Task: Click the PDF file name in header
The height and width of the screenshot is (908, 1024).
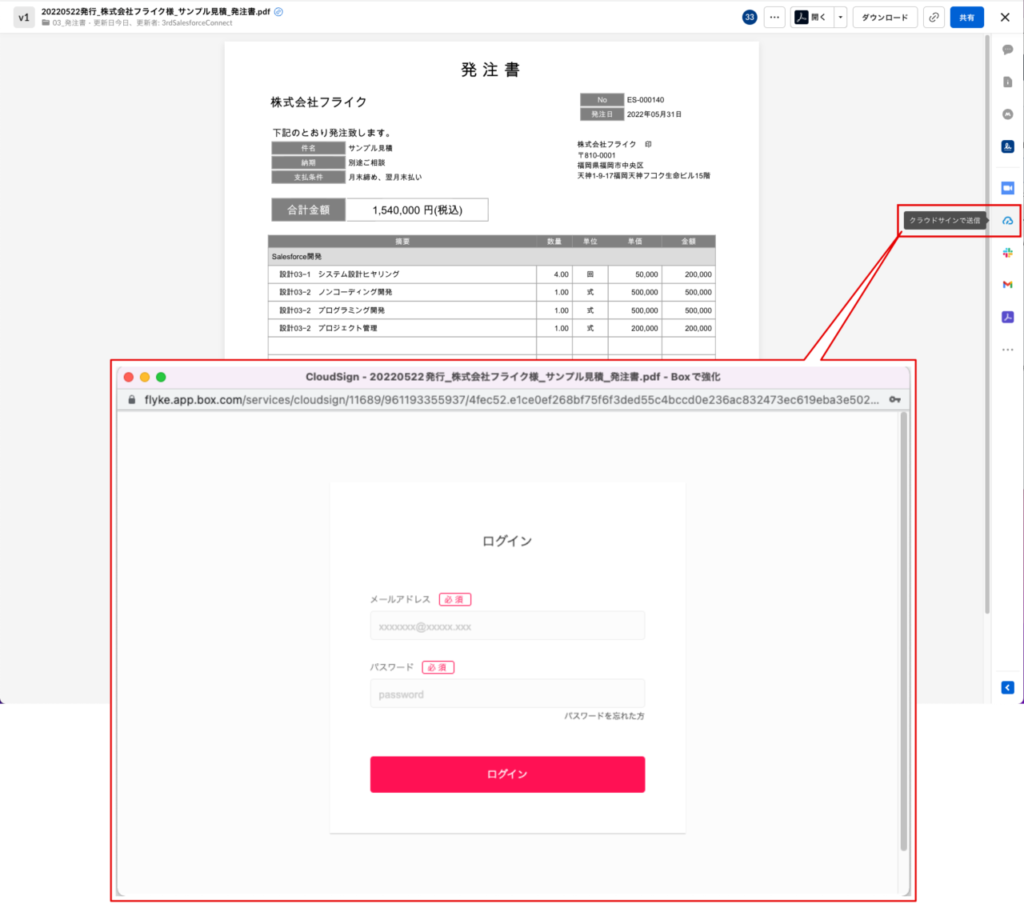Action: (155, 12)
